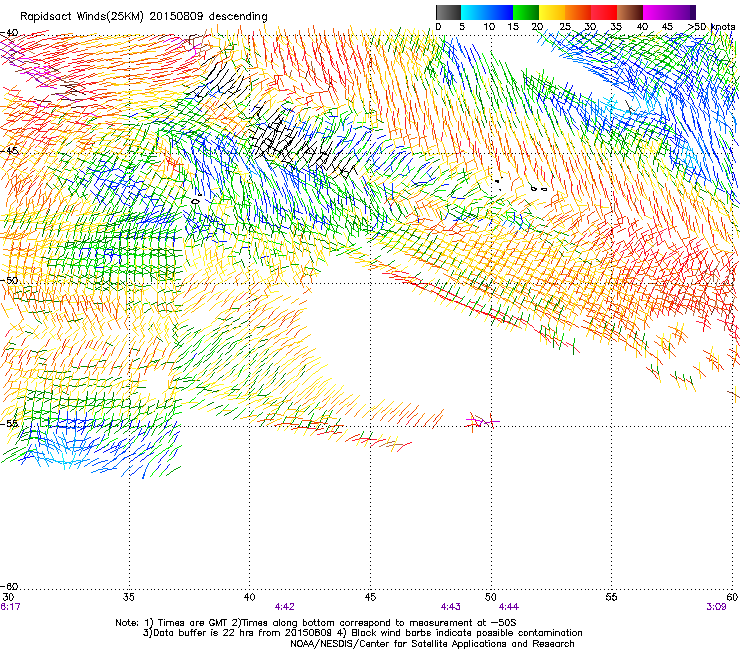The width and height of the screenshot is (740, 650).
Task: Select the gray 0-5 knots legend segment
Action: (448, 12)
